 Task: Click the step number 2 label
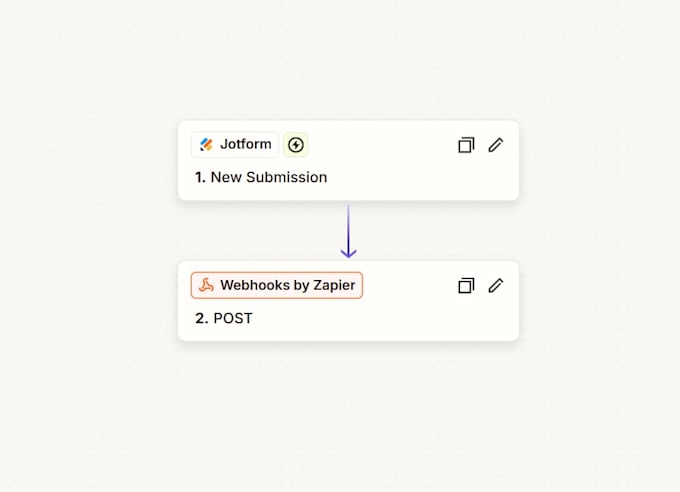click(x=202, y=318)
